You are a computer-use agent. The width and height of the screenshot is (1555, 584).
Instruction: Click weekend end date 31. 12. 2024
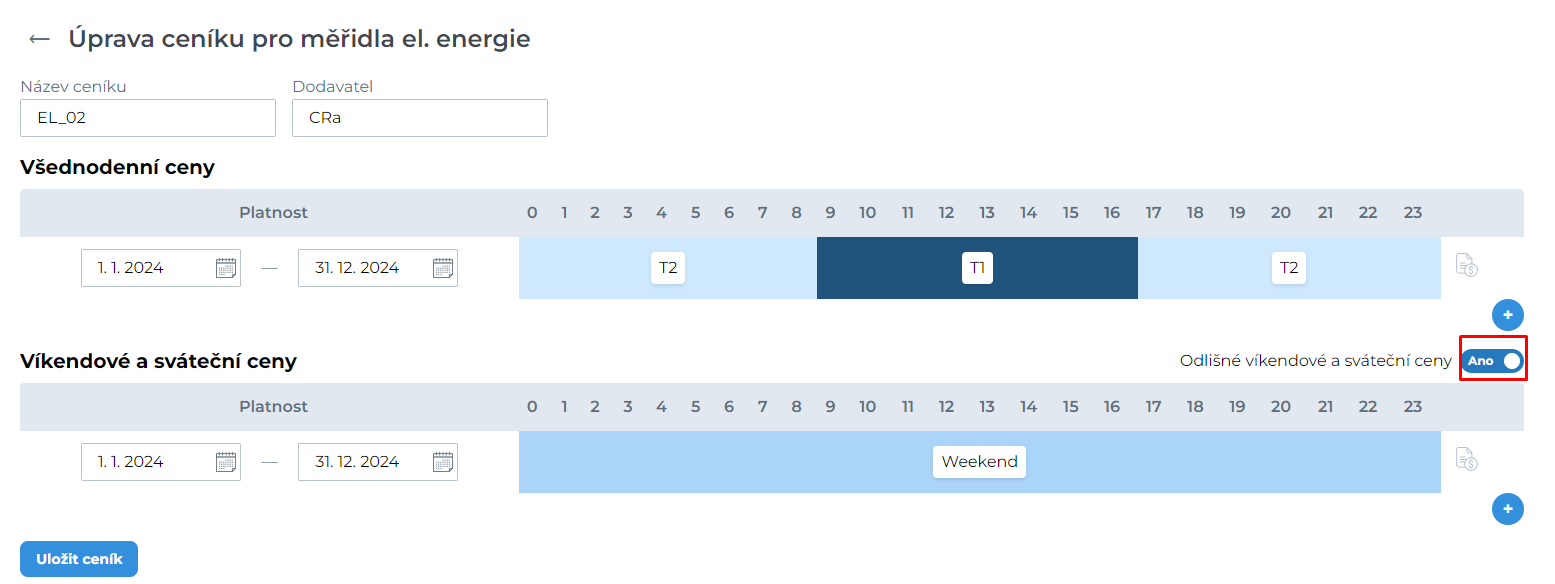357,462
